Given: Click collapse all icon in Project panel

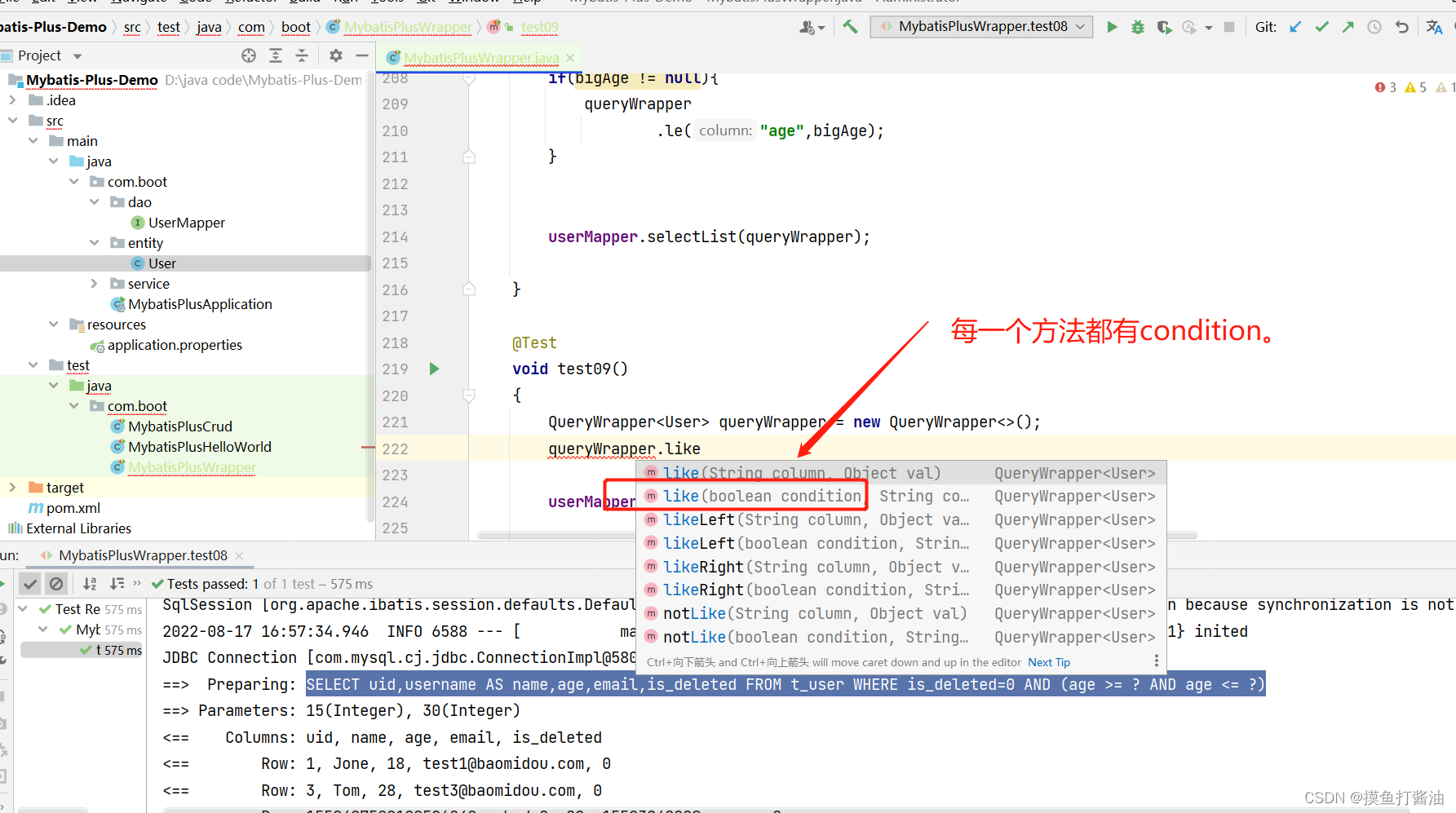Looking at the screenshot, I should [302, 55].
